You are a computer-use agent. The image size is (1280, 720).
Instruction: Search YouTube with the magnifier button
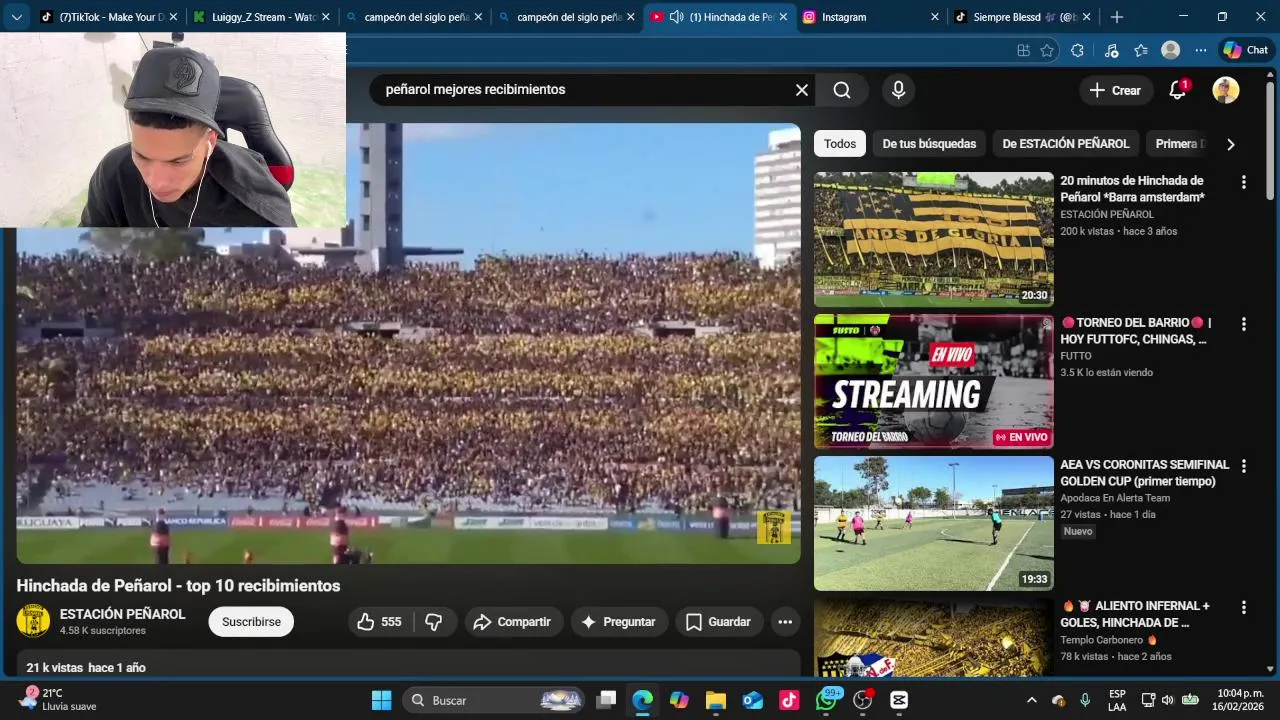coord(842,90)
